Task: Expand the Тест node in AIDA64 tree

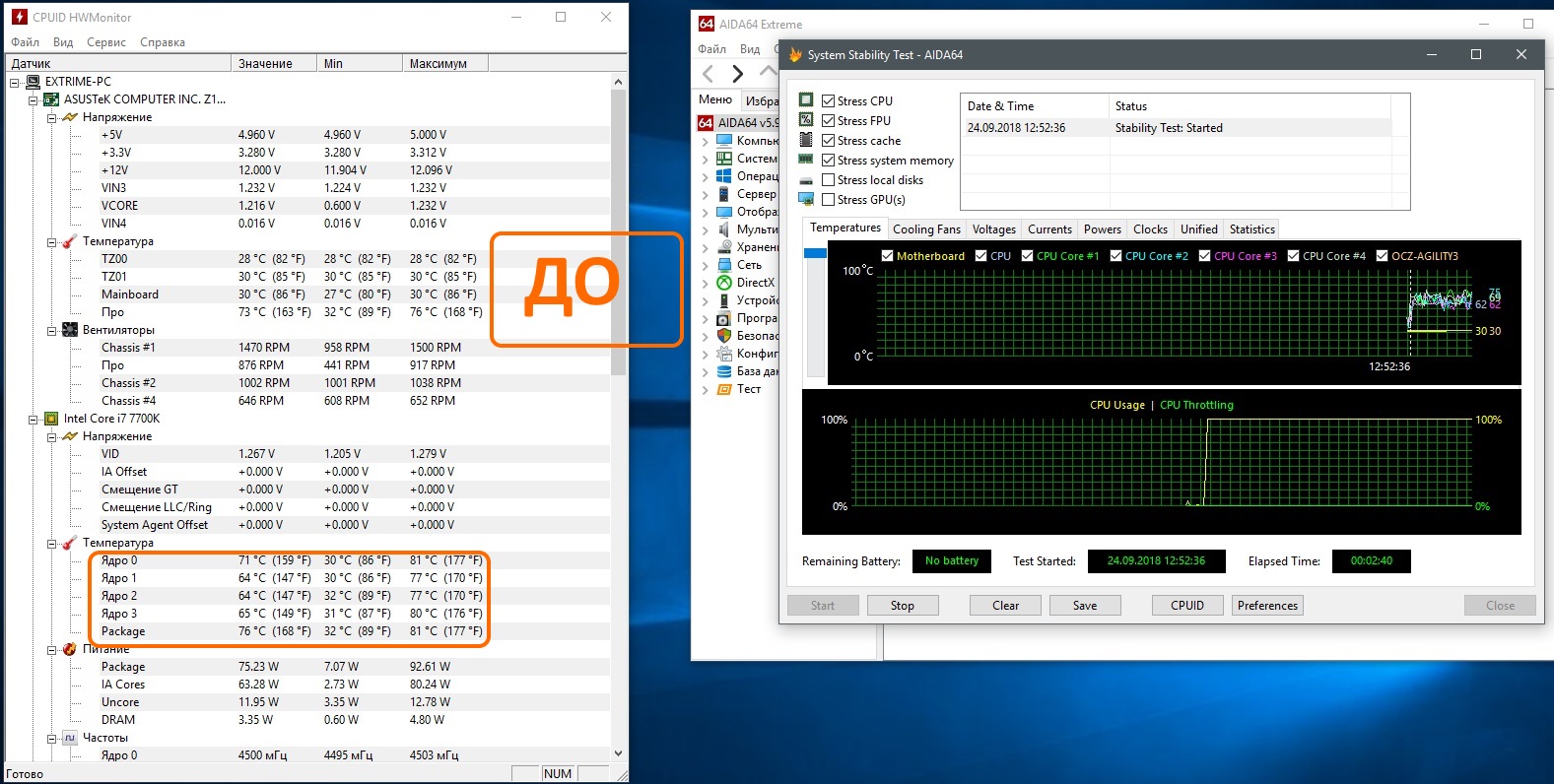Action: pos(706,389)
